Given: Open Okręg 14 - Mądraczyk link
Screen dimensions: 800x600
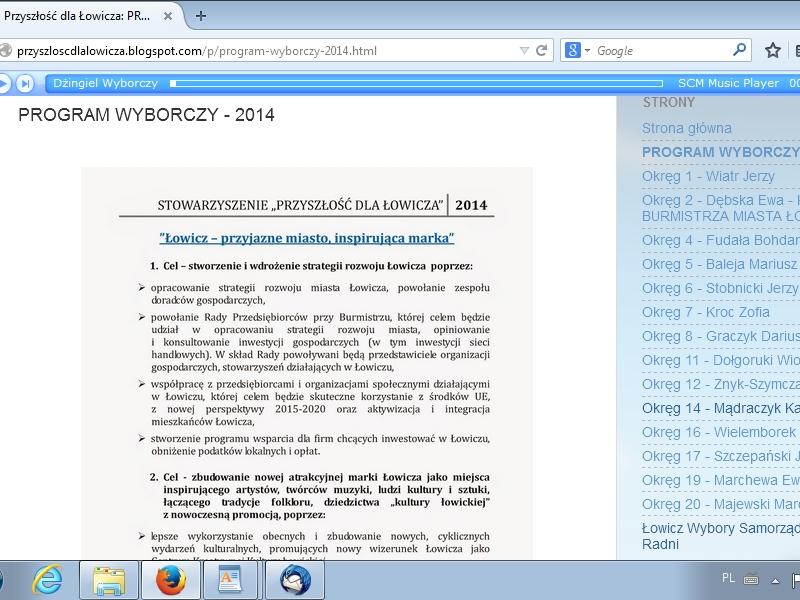Looking at the screenshot, I should click(x=720, y=408).
